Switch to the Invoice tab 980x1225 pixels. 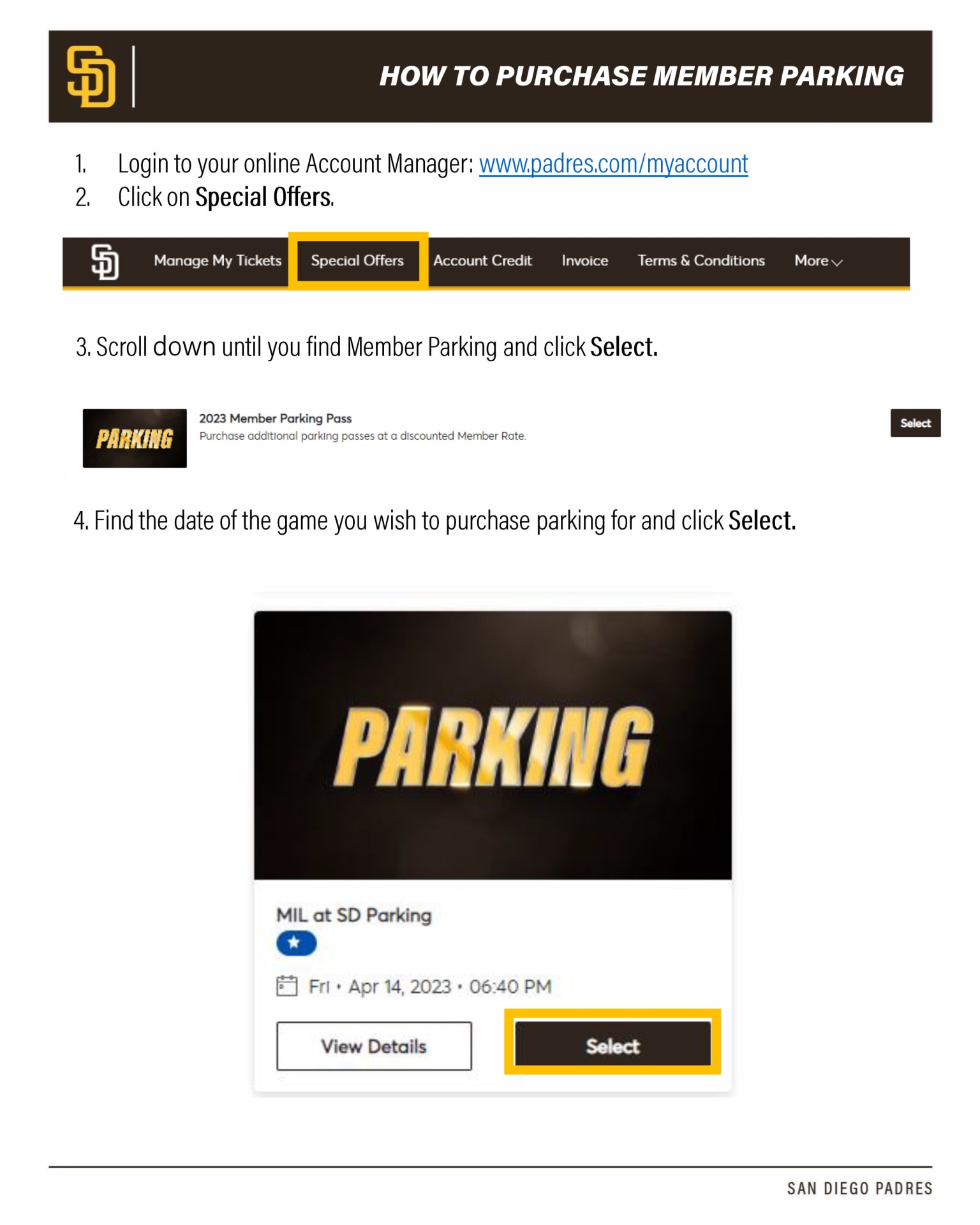coord(584,260)
